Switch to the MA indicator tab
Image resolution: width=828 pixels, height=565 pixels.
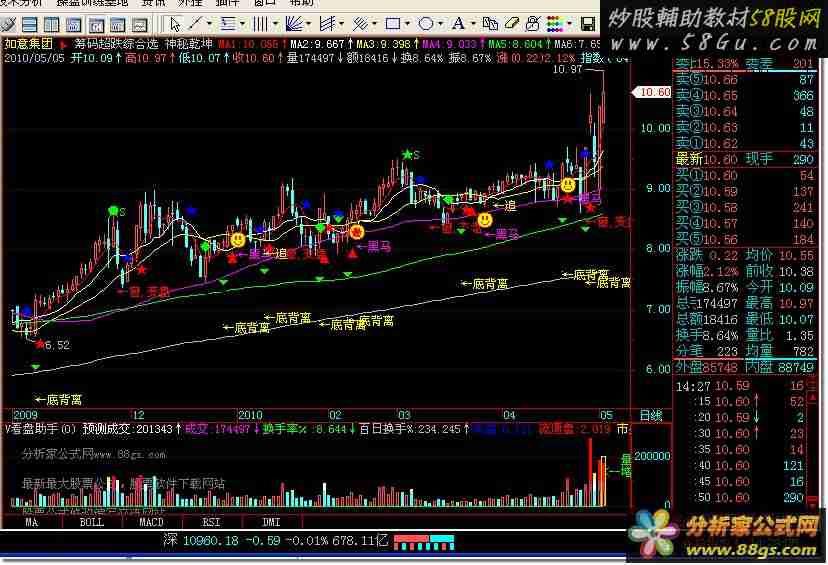[32, 522]
